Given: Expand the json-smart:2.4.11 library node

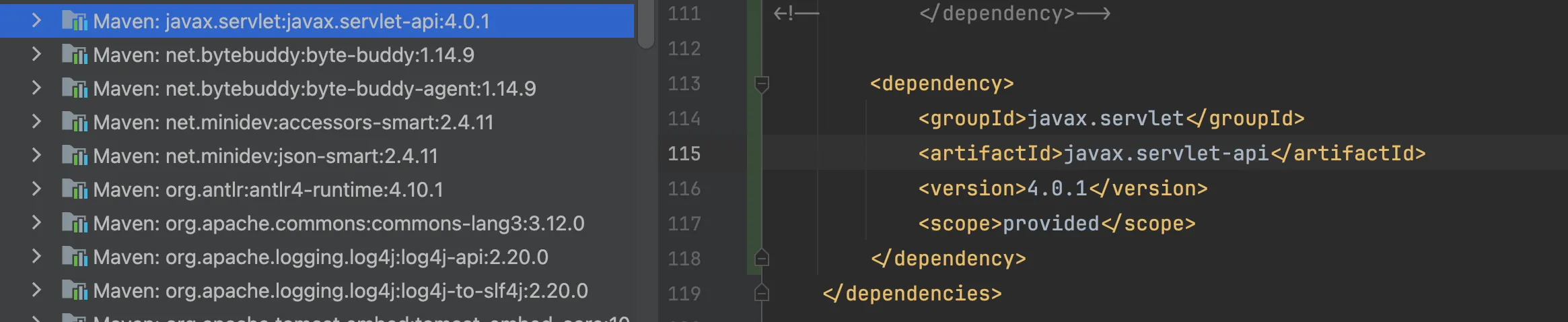Looking at the screenshot, I should pyautogui.click(x=36, y=156).
